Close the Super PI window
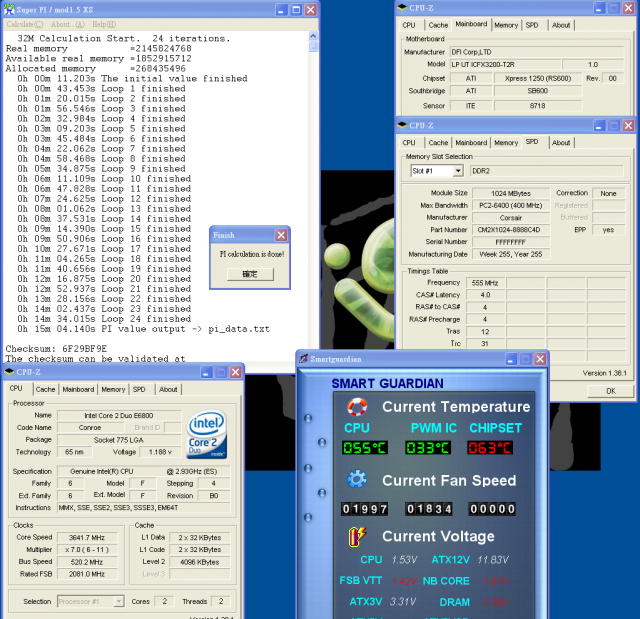Screen dimensions: 640x619 (x=311, y=10)
